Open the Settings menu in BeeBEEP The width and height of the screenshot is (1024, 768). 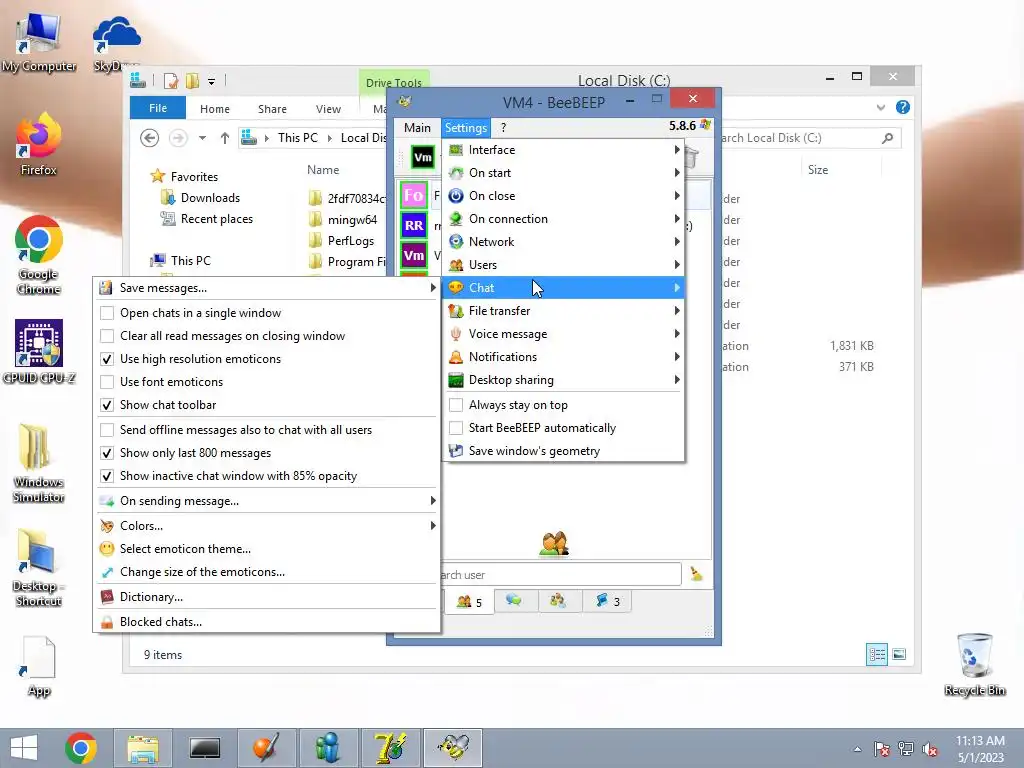click(466, 127)
